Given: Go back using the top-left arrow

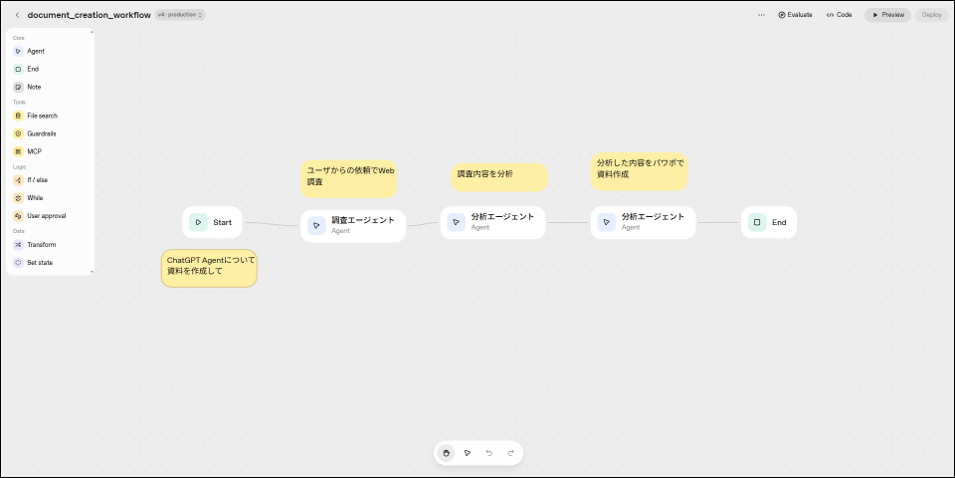Looking at the screenshot, I should [17, 15].
